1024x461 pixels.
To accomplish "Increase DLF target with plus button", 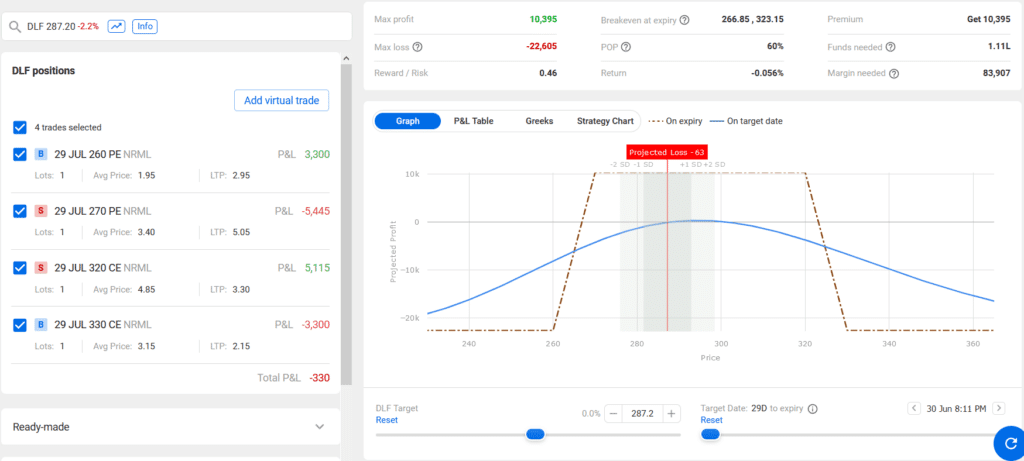I will click(672, 413).
